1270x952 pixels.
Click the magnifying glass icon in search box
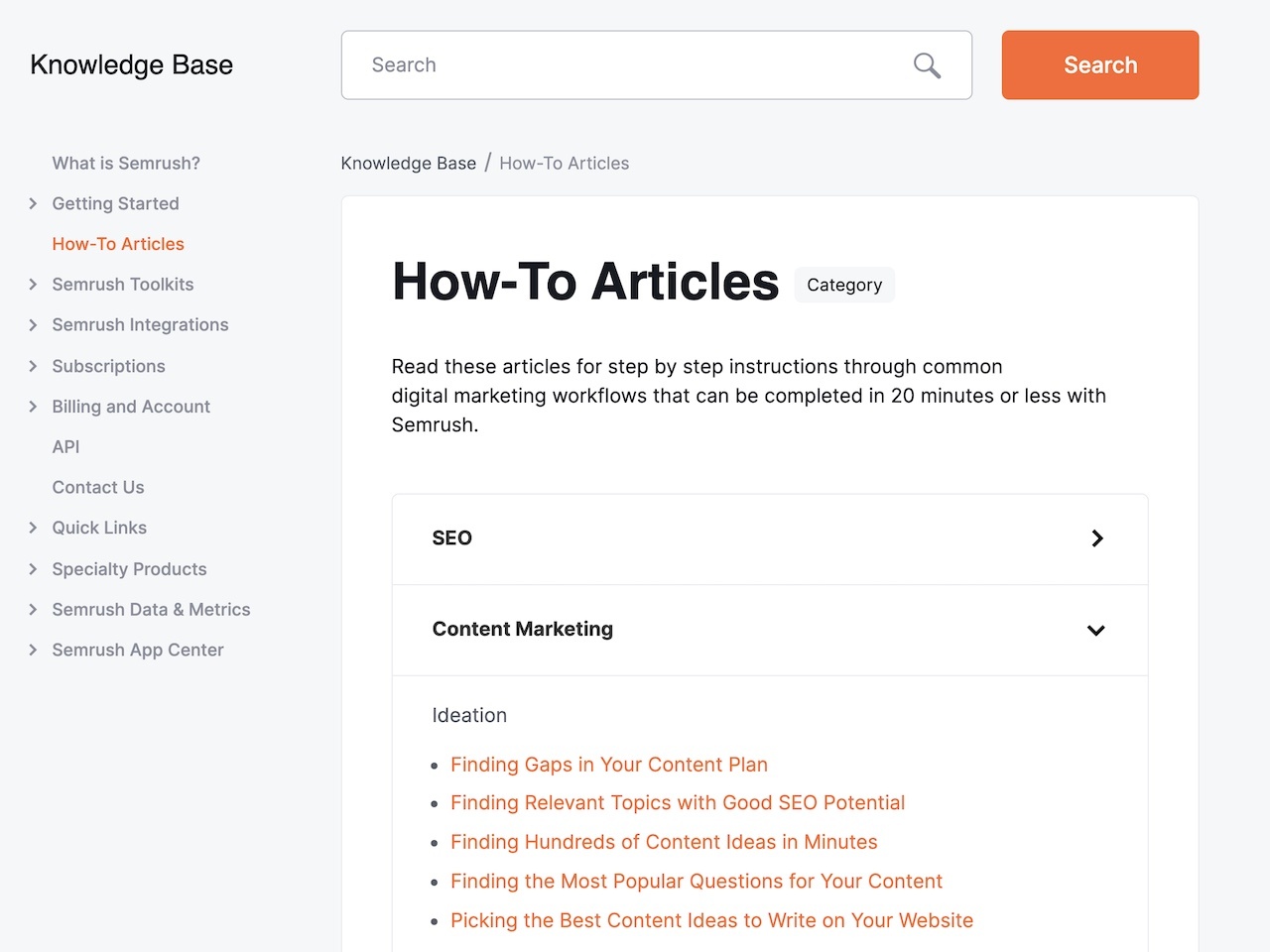tap(927, 65)
